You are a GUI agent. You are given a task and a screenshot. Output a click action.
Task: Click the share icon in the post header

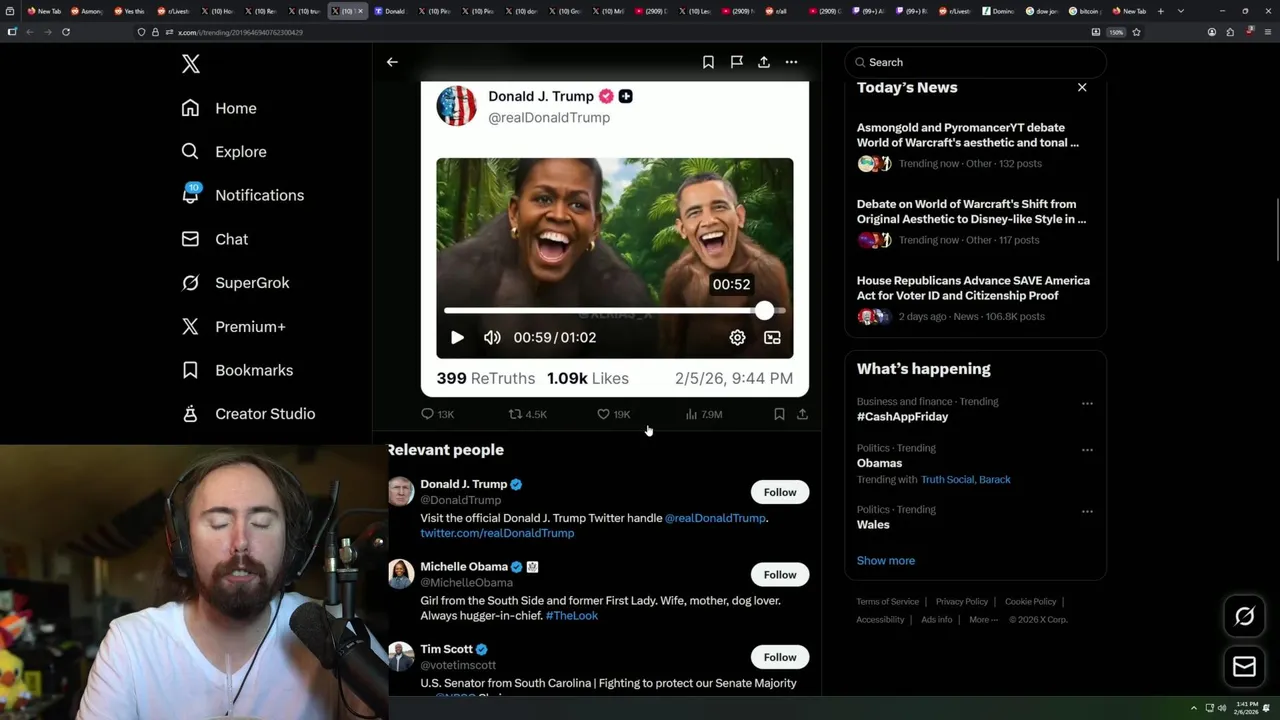point(764,62)
